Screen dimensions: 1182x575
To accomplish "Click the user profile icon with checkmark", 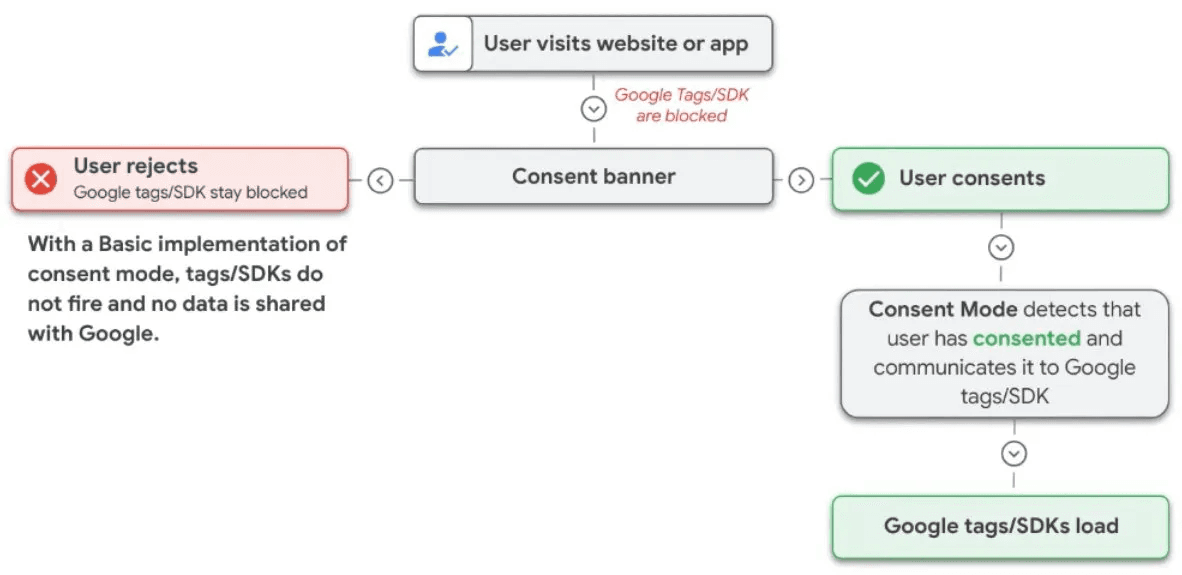I will pyautogui.click(x=442, y=44).
